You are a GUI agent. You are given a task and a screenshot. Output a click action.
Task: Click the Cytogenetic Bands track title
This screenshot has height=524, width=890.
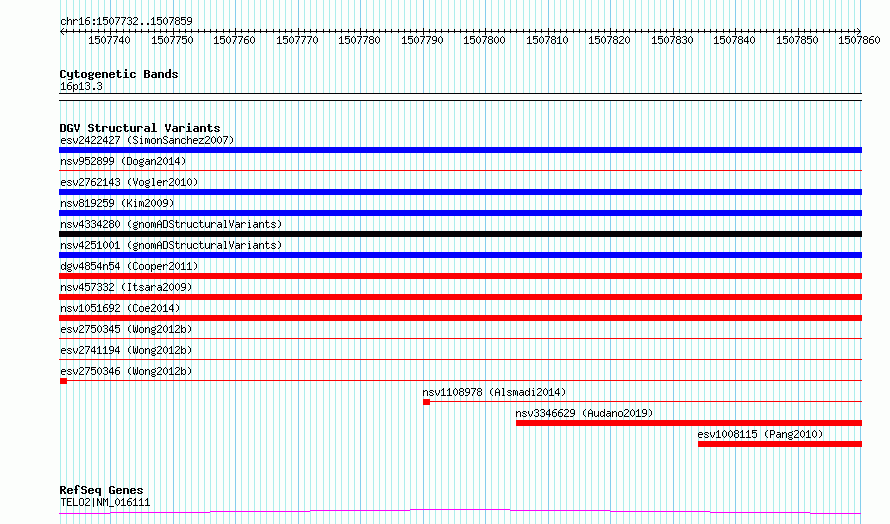[119, 74]
